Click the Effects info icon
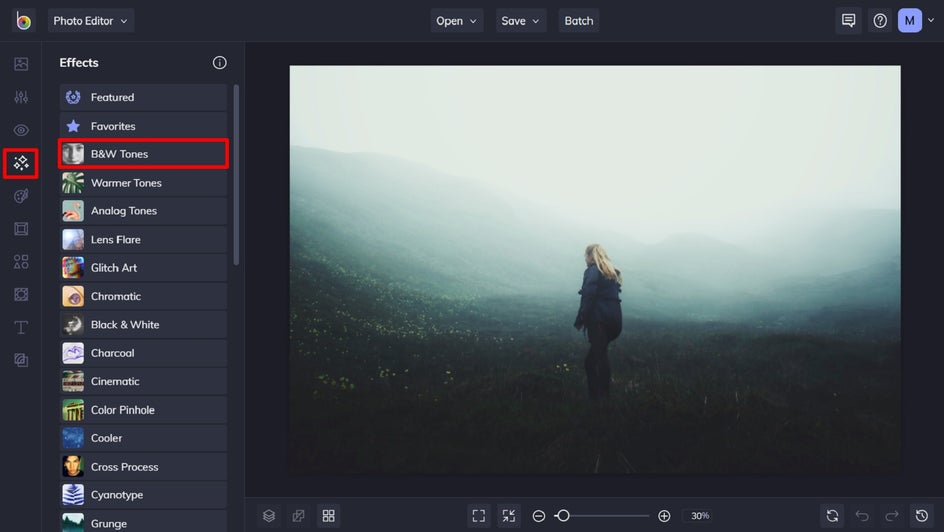The height and width of the screenshot is (532, 944). click(220, 63)
